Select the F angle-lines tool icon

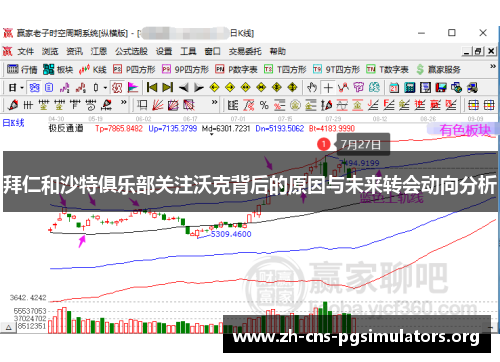click(389, 105)
